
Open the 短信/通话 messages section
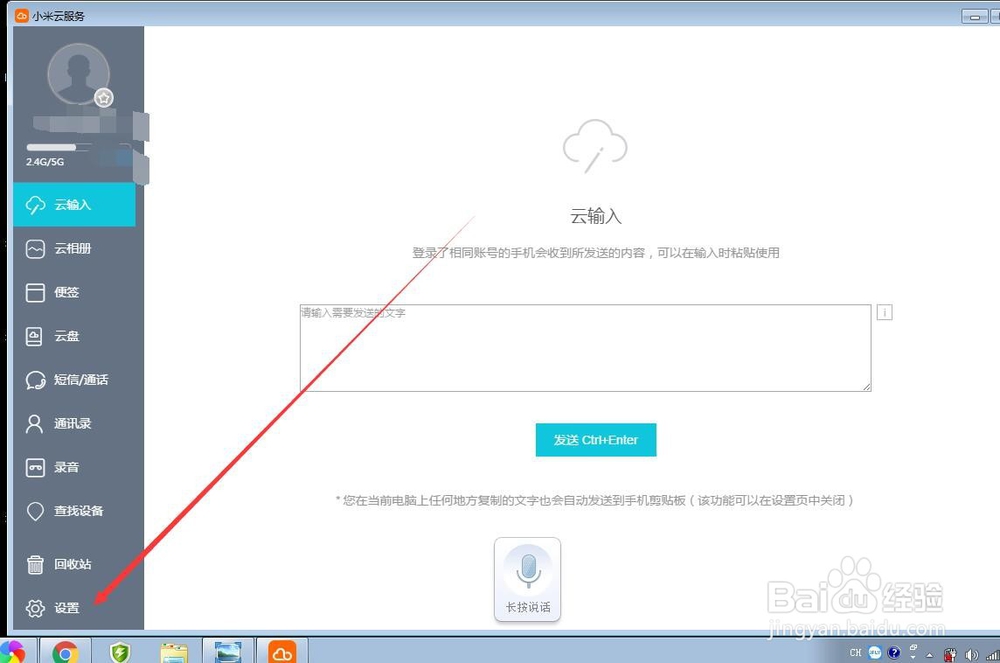(74, 380)
